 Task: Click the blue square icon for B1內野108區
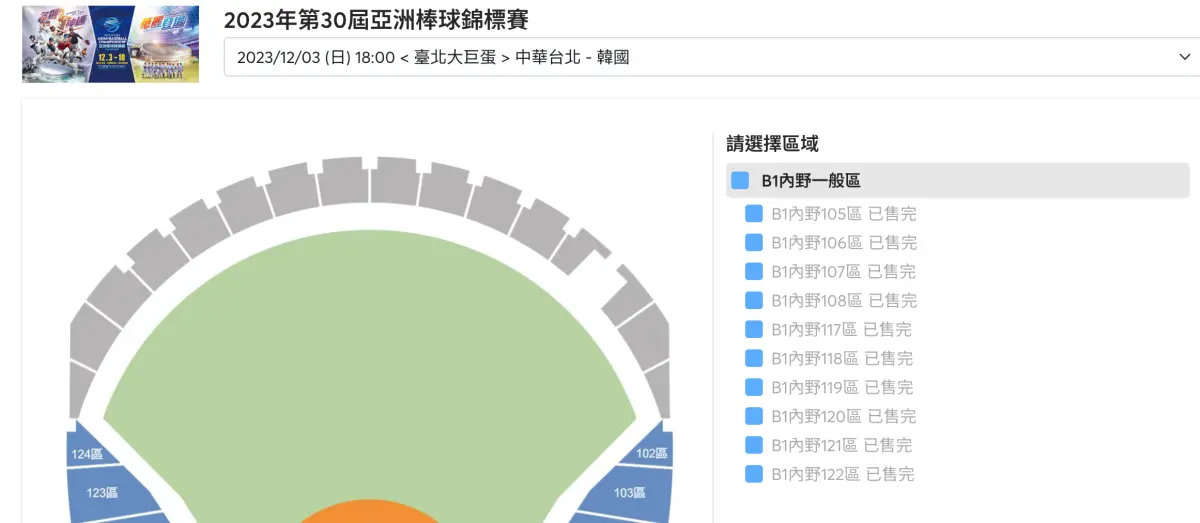coord(754,300)
